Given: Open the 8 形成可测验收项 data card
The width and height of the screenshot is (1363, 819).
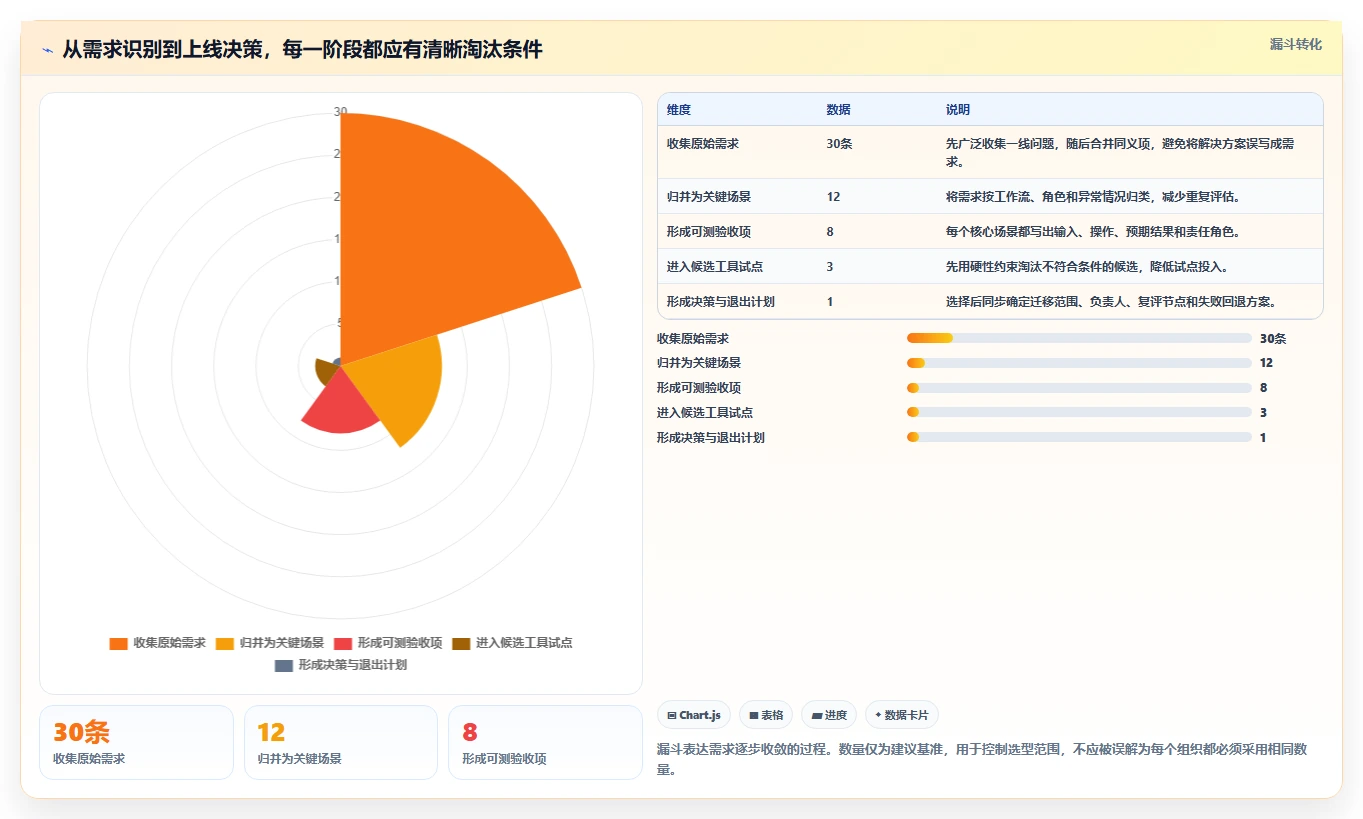Looking at the screenshot, I should coord(545,743).
